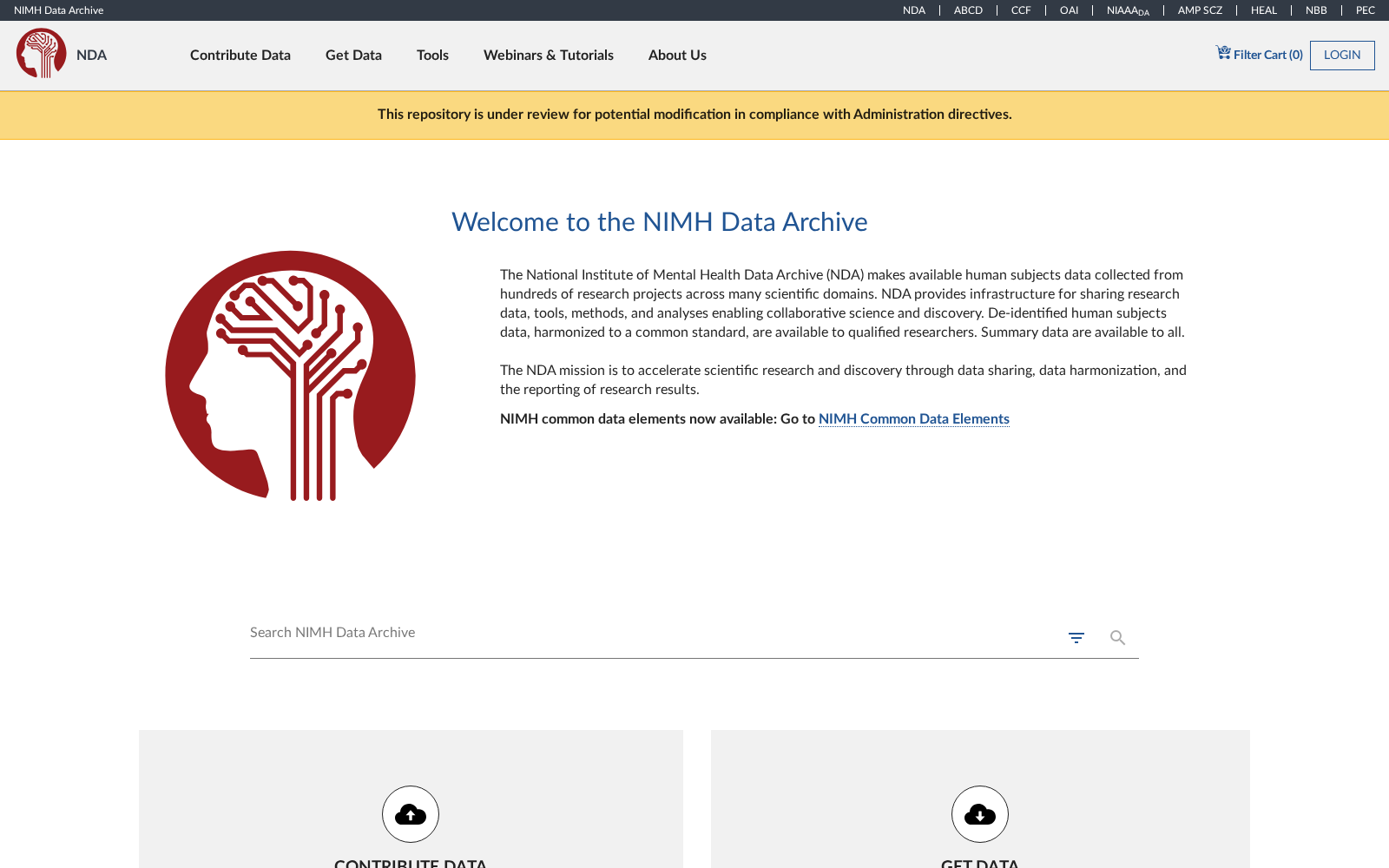Click the magnifying glass search icon
Screen dimensions: 1389x868
coord(1118,638)
